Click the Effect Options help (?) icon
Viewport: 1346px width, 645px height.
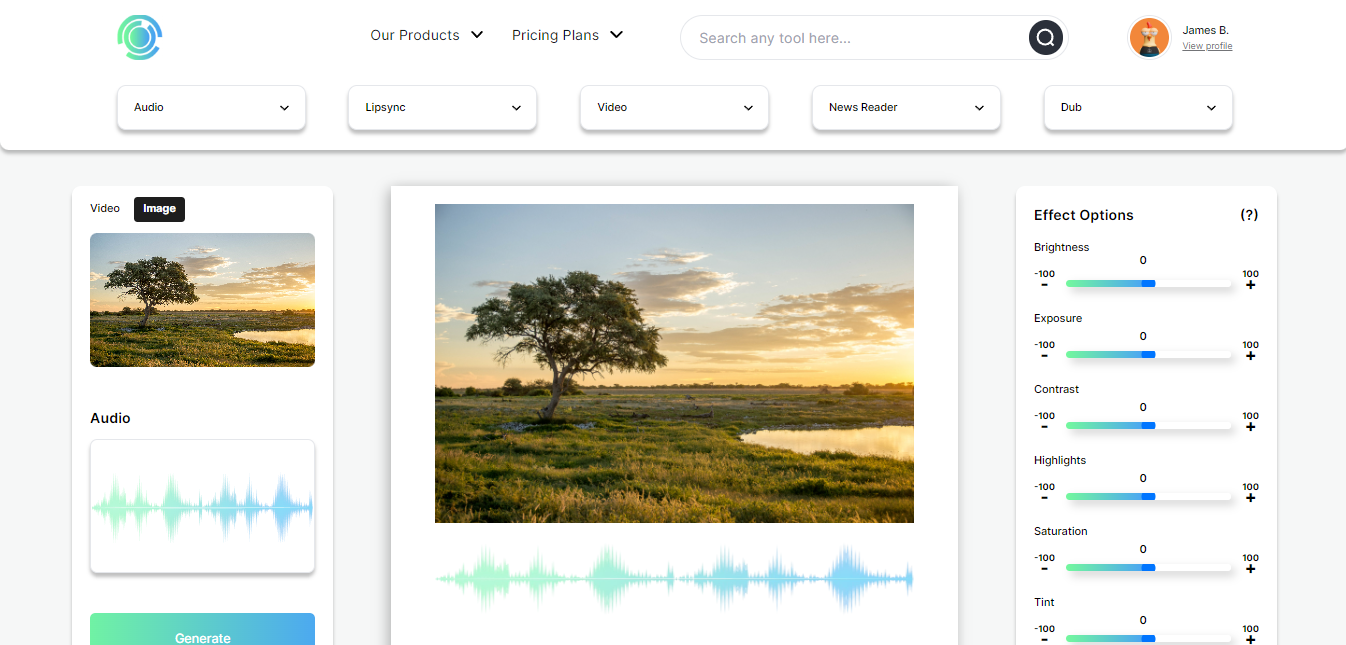(1248, 215)
